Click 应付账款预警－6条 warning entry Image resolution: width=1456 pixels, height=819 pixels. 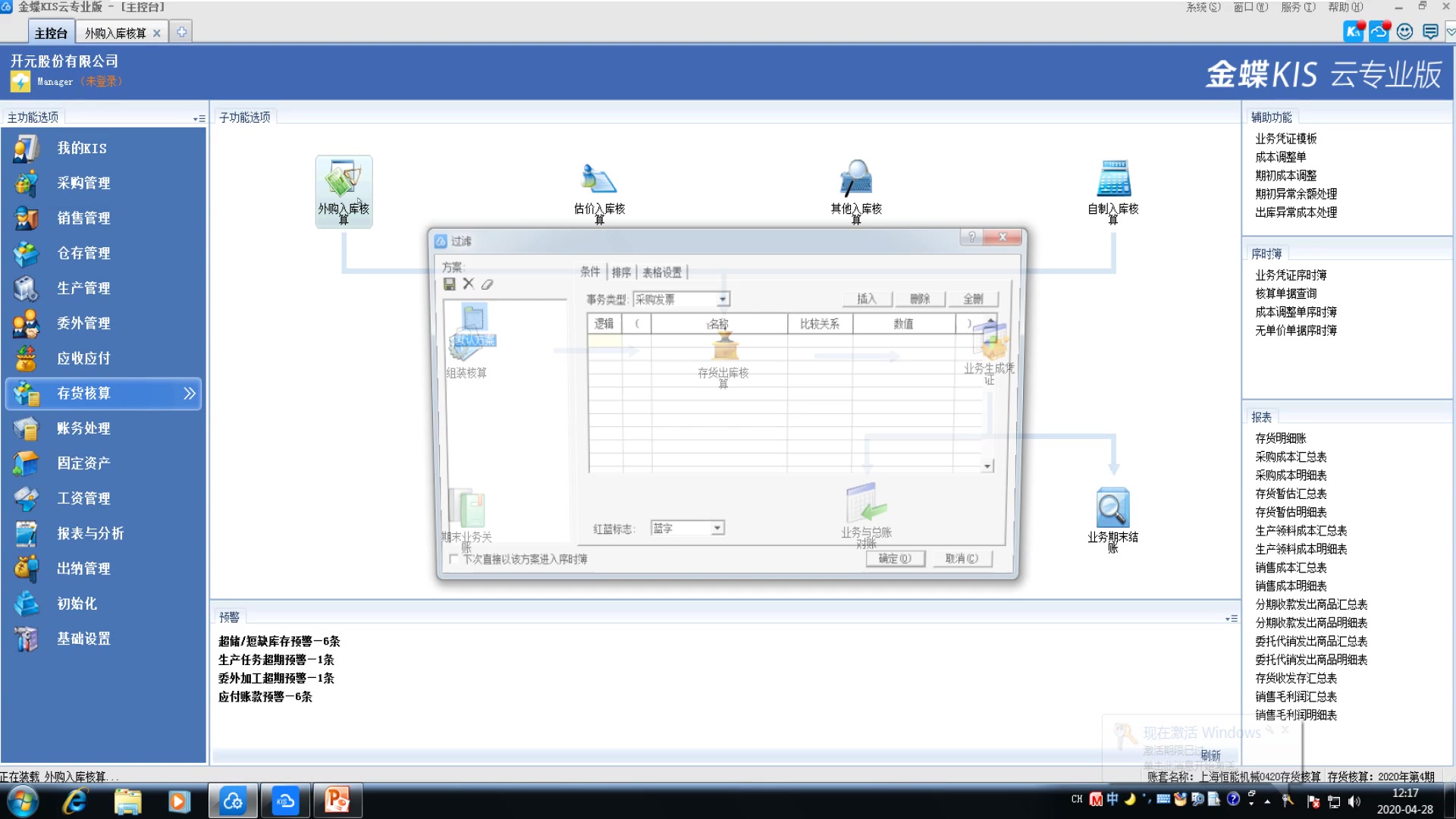point(265,696)
